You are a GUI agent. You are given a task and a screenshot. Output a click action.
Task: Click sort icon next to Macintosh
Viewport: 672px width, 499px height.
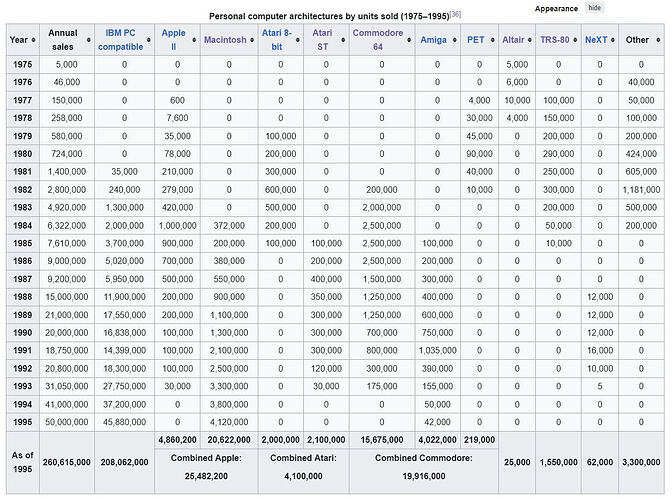pos(252,40)
